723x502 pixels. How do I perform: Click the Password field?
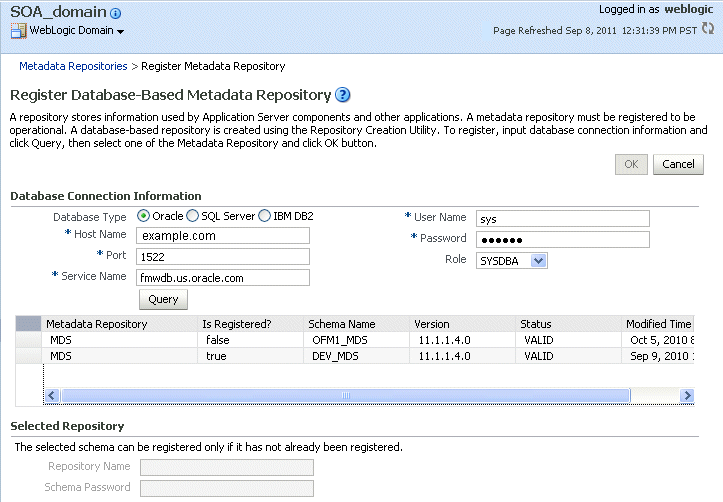(563, 240)
